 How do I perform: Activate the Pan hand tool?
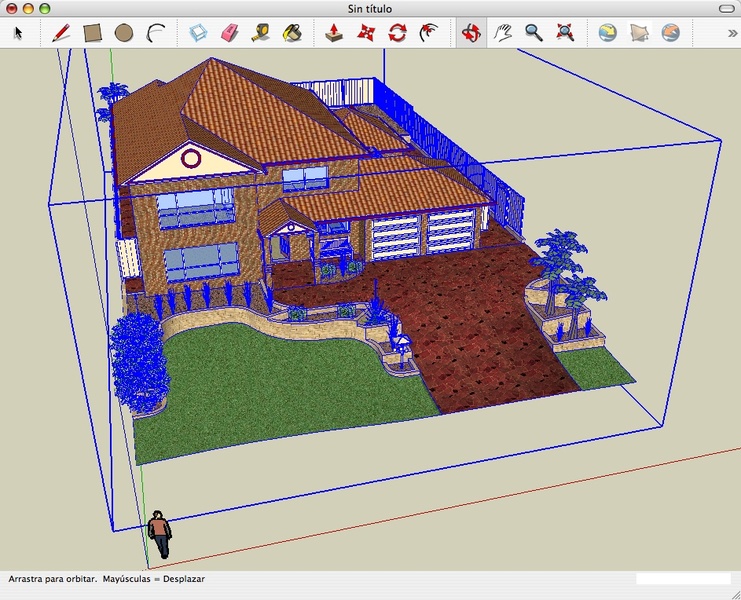(503, 33)
